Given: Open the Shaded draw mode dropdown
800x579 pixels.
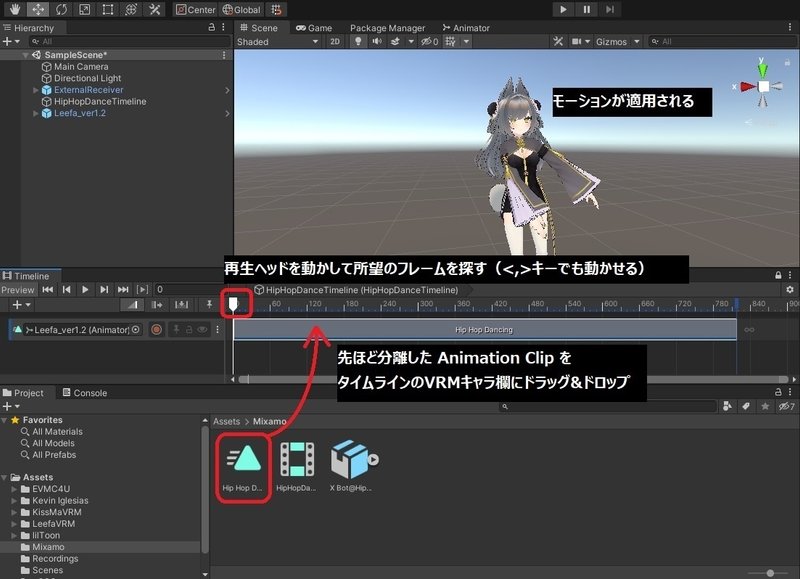Looking at the screenshot, I should (278, 42).
